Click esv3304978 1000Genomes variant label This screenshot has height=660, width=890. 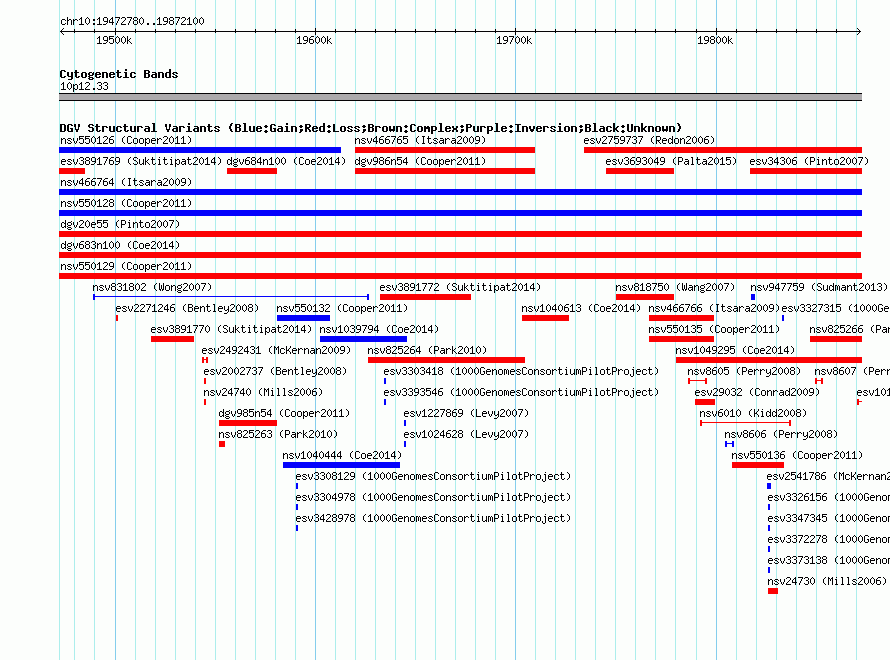[x=433, y=497]
